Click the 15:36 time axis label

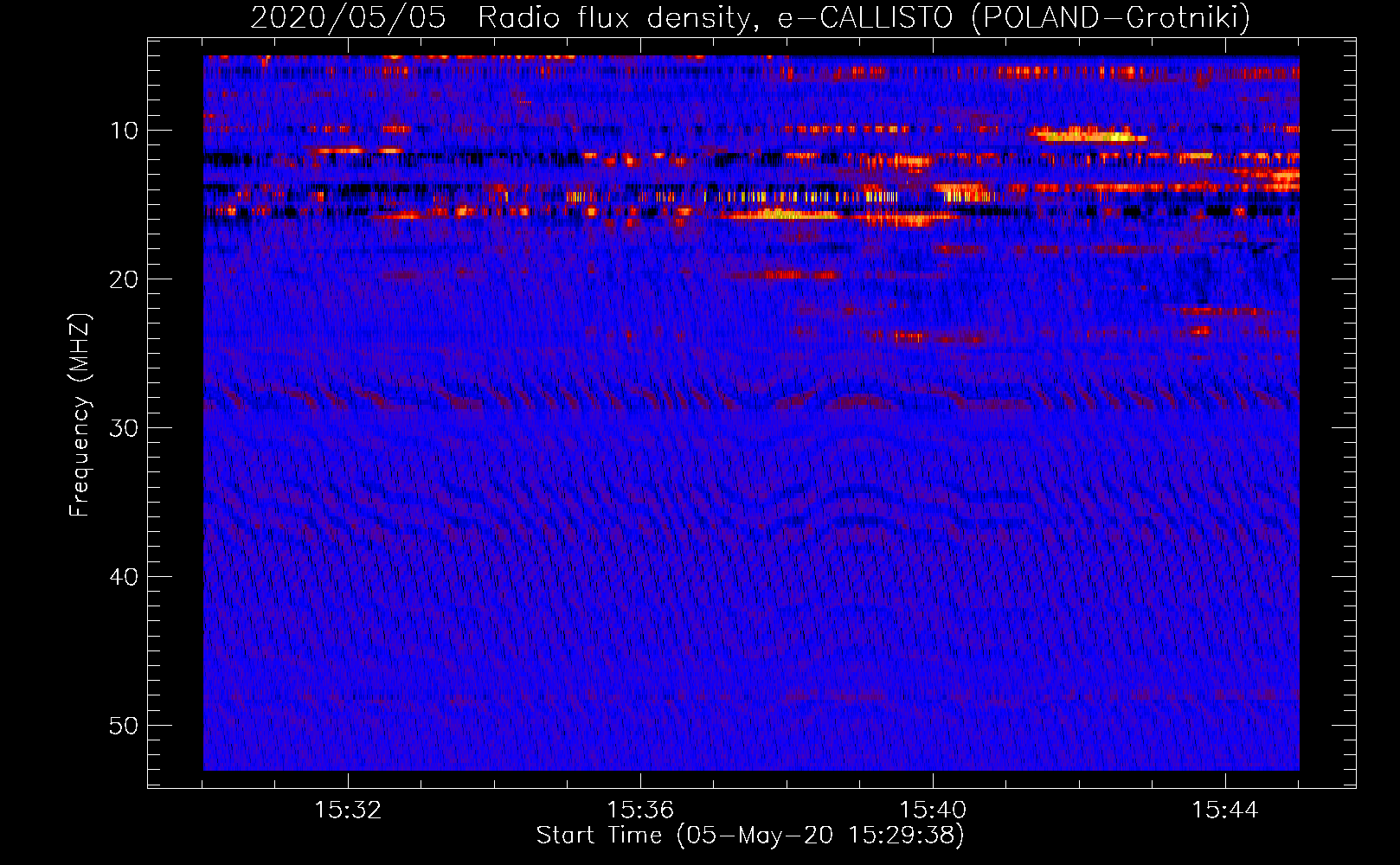coord(640,811)
